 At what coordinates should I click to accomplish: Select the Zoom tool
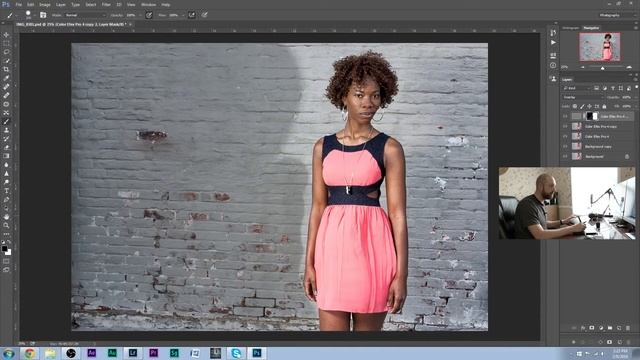(x=6, y=225)
